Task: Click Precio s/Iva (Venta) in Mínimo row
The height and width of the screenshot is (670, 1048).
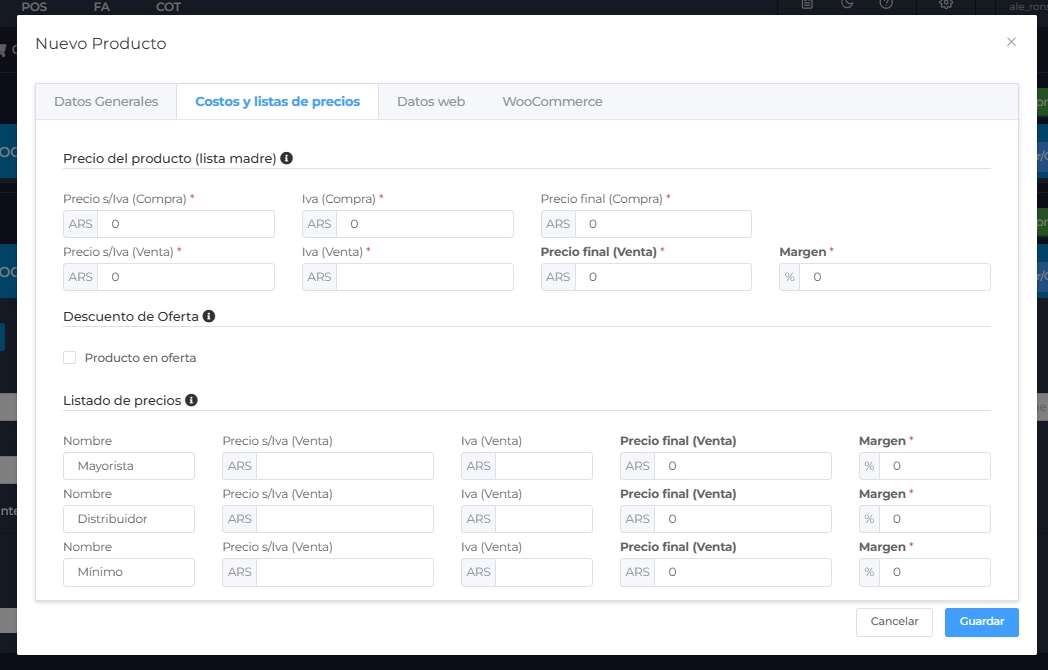Action: pos(345,572)
